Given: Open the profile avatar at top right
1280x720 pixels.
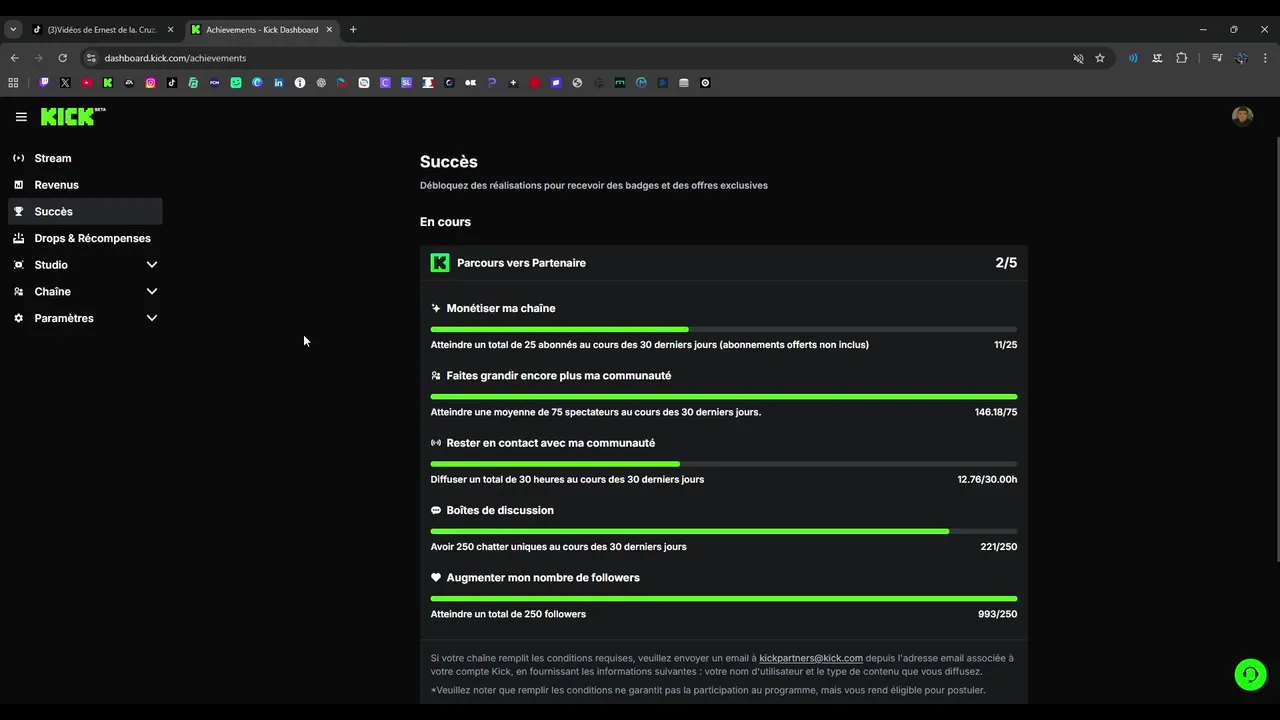Looking at the screenshot, I should (x=1242, y=117).
